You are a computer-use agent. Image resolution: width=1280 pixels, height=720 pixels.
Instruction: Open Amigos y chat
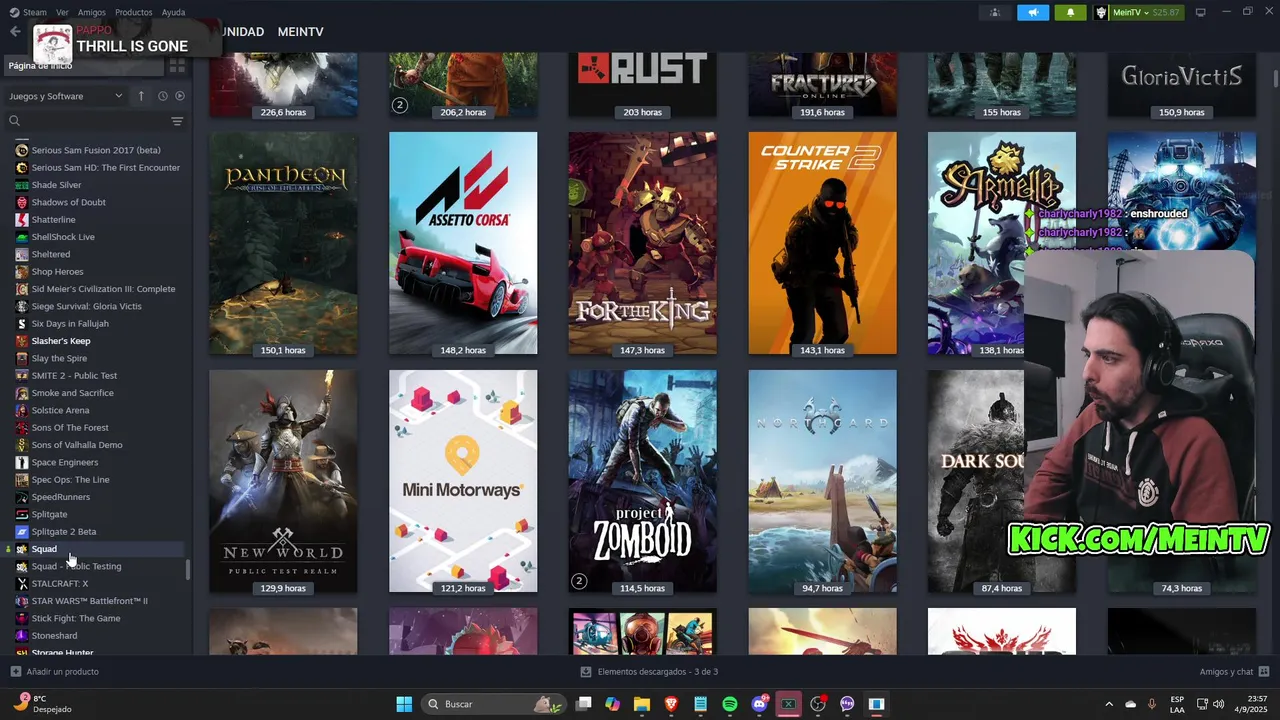pyautogui.click(x=1234, y=672)
